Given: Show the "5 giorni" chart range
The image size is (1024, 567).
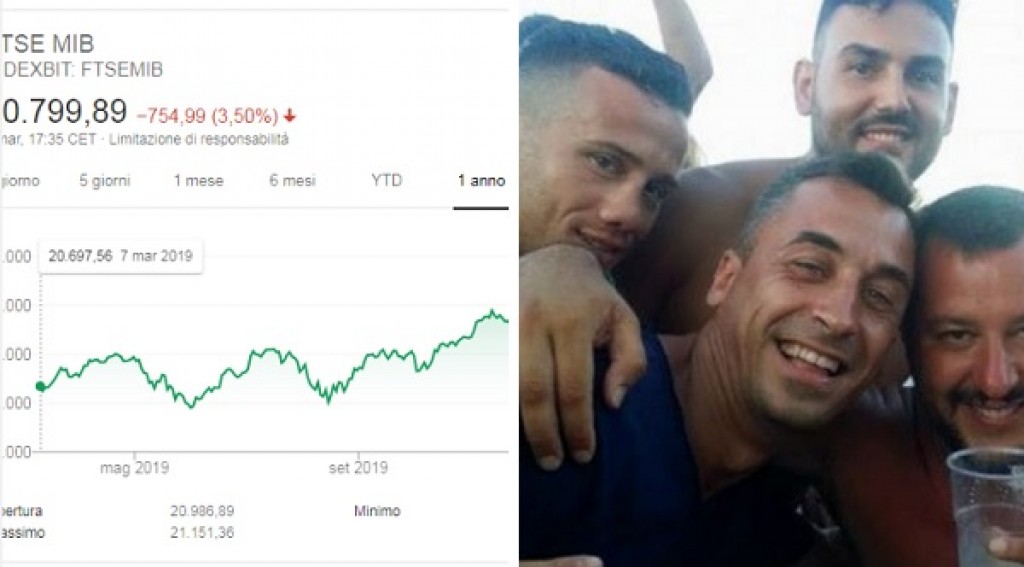Looking at the screenshot, I should coord(104,181).
